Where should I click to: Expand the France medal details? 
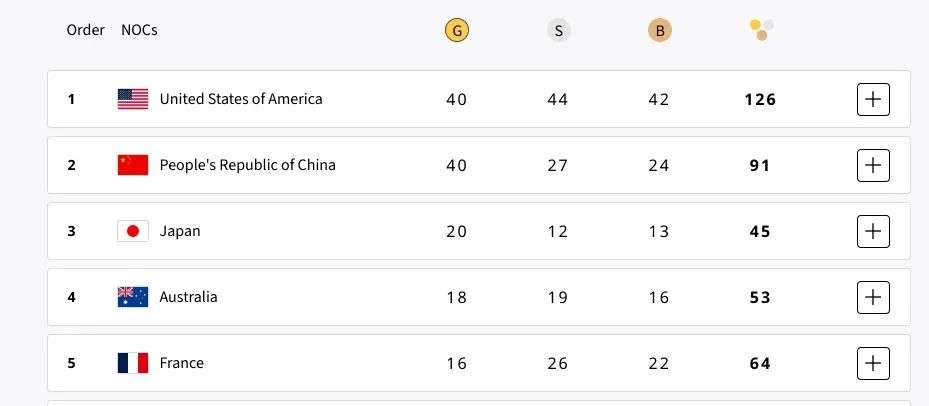(x=873, y=363)
